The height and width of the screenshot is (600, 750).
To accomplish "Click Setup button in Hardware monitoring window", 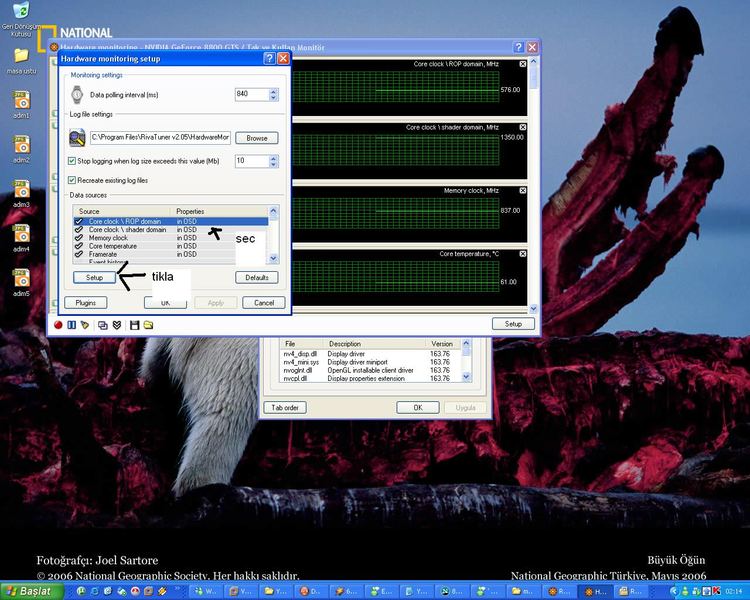I will pos(513,324).
